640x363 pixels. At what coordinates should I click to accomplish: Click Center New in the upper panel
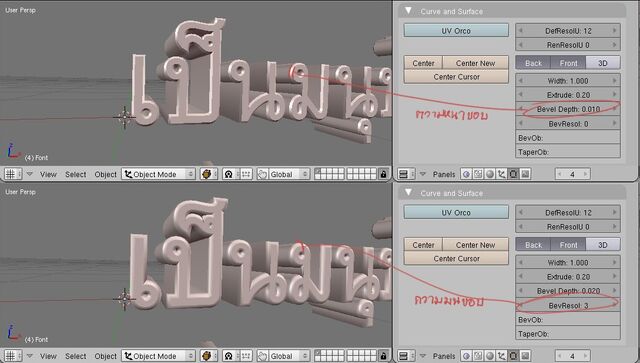pyautogui.click(x=476, y=63)
